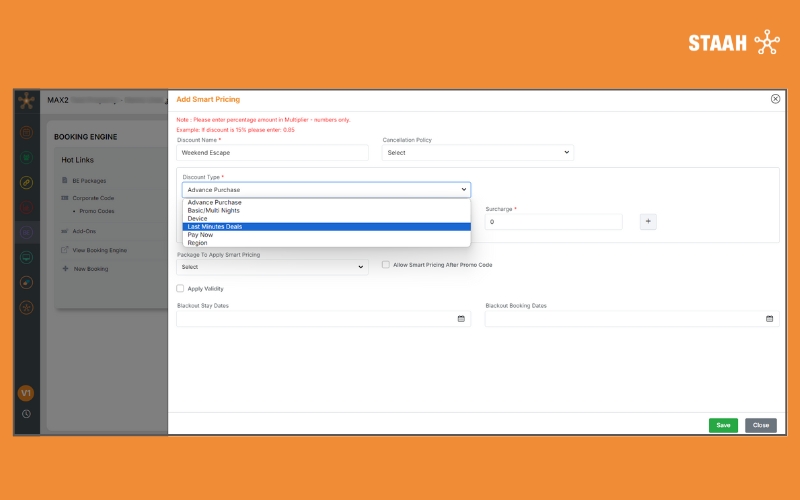Open Package To Apply Smart Pricing dropdown
The image size is (800, 500).
272,267
